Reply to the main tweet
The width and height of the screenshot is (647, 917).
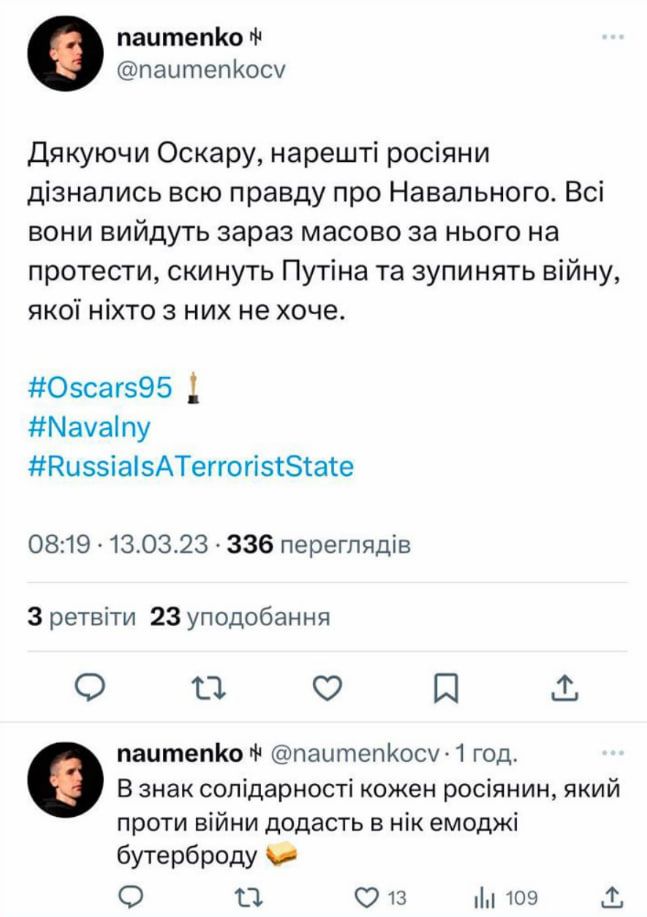click(91, 686)
